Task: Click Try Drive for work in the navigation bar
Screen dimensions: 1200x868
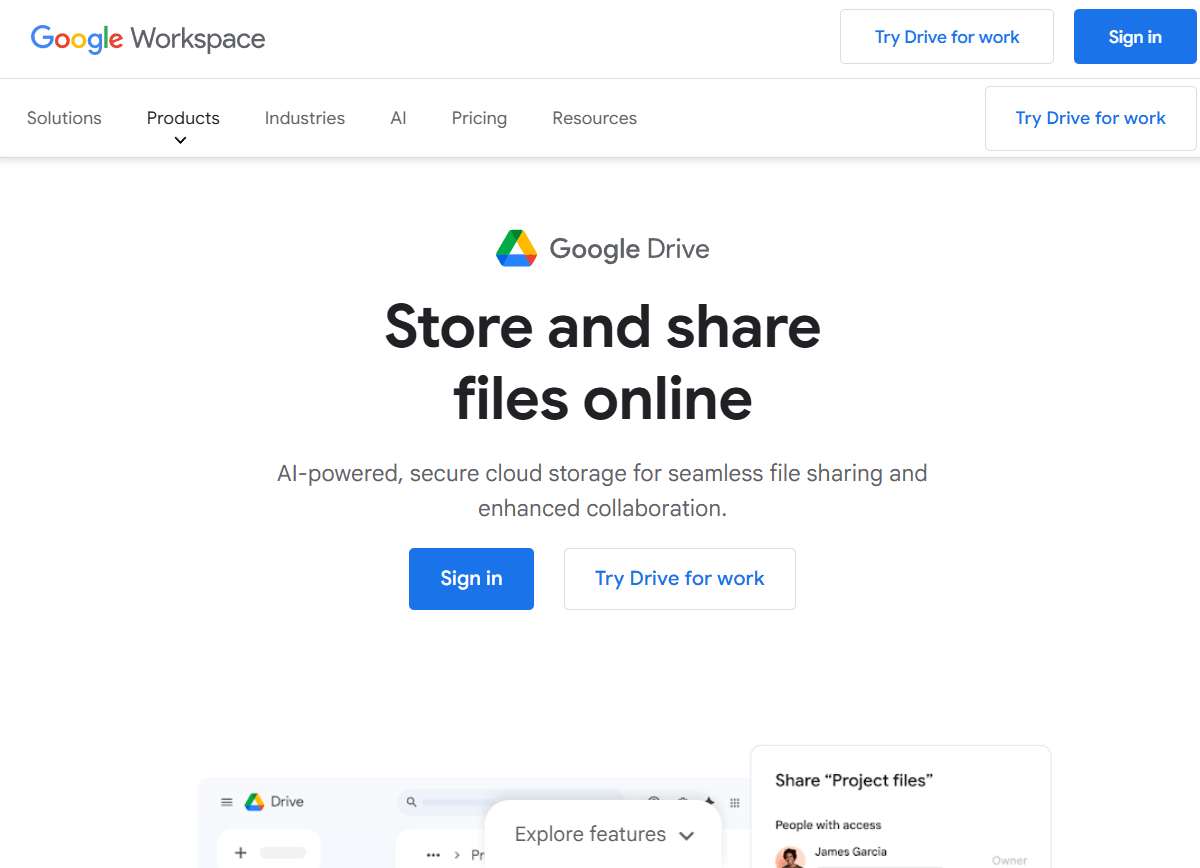Action: 1090,118
